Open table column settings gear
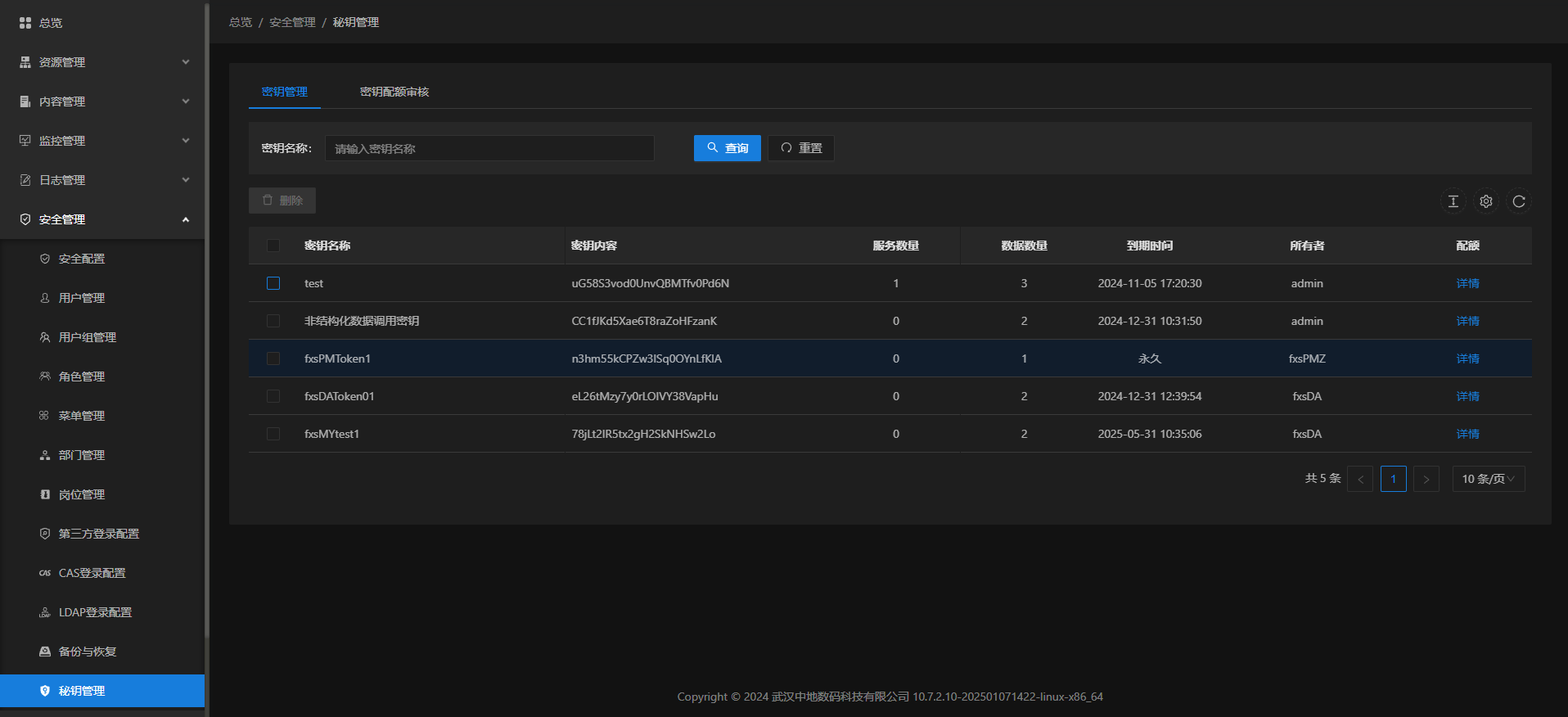 [1486, 201]
